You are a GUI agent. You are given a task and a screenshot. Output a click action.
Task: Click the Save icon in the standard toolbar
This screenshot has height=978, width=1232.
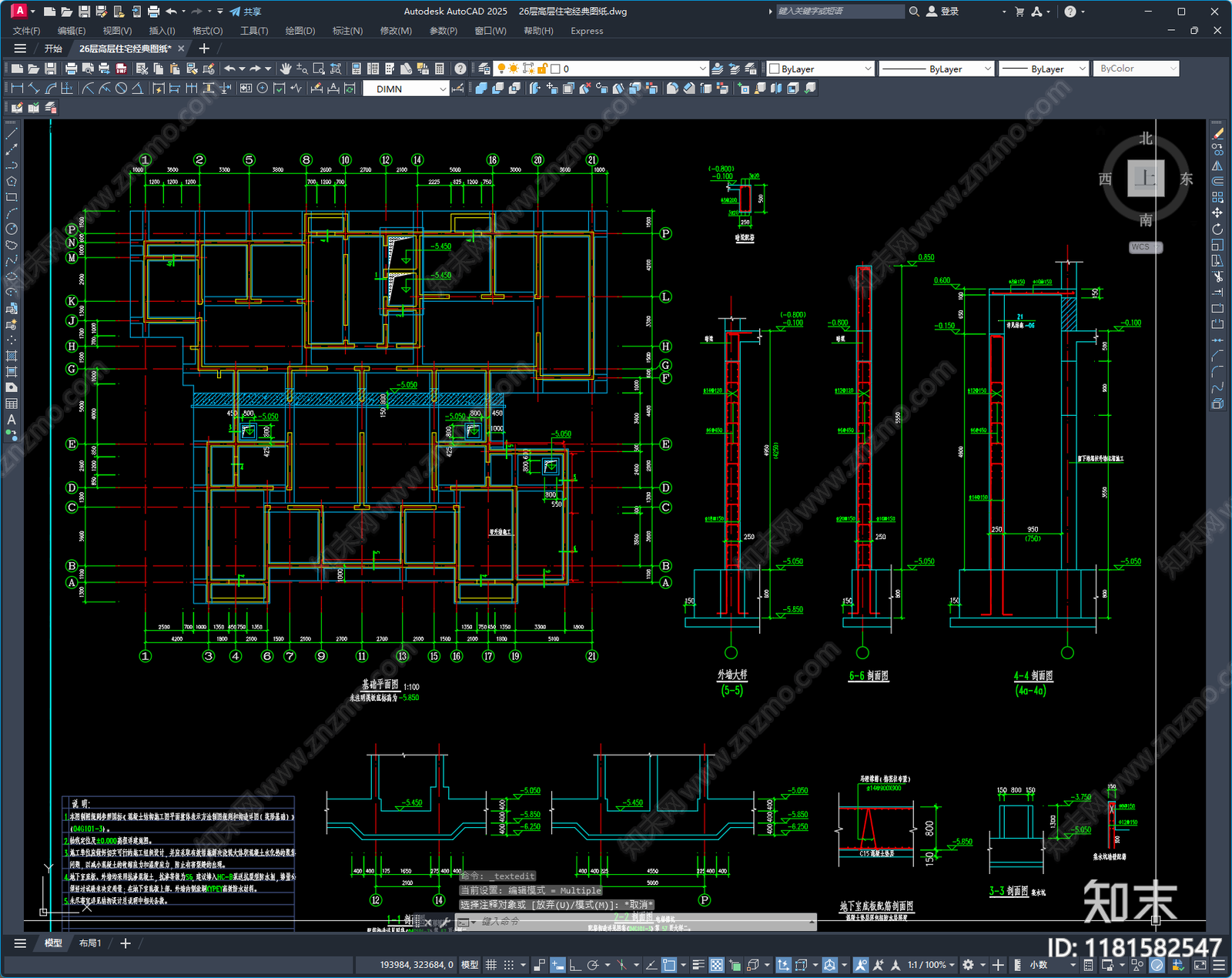coord(50,69)
